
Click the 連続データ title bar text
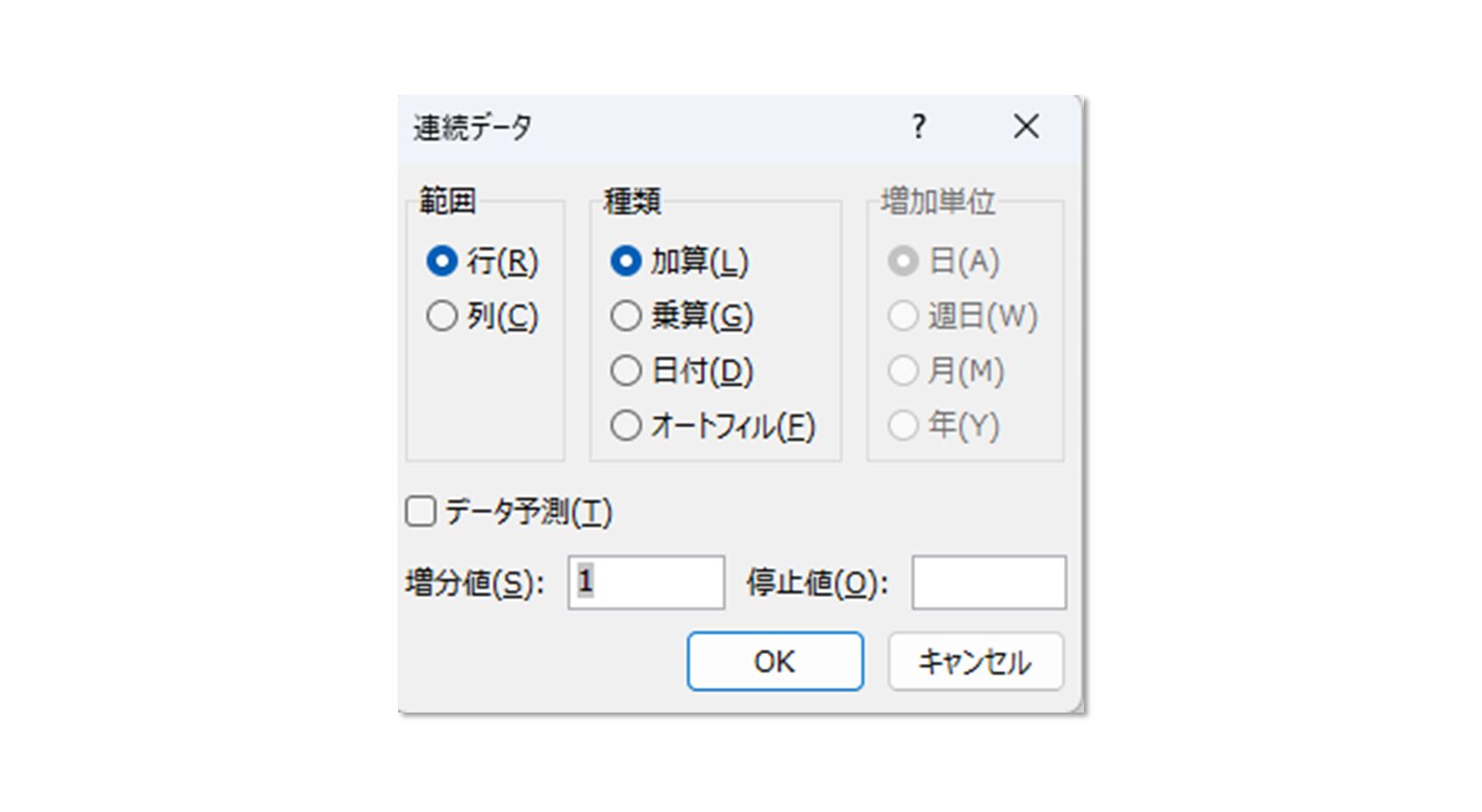(472, 127)
